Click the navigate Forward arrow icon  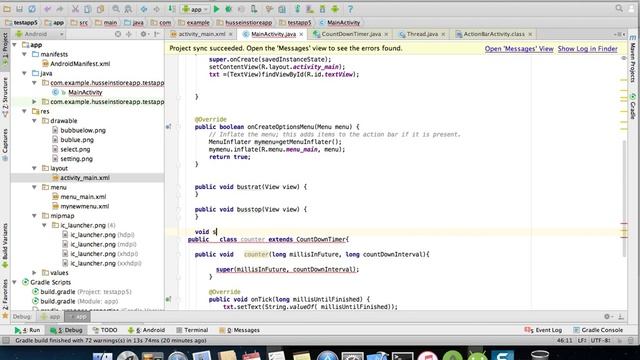156,9
